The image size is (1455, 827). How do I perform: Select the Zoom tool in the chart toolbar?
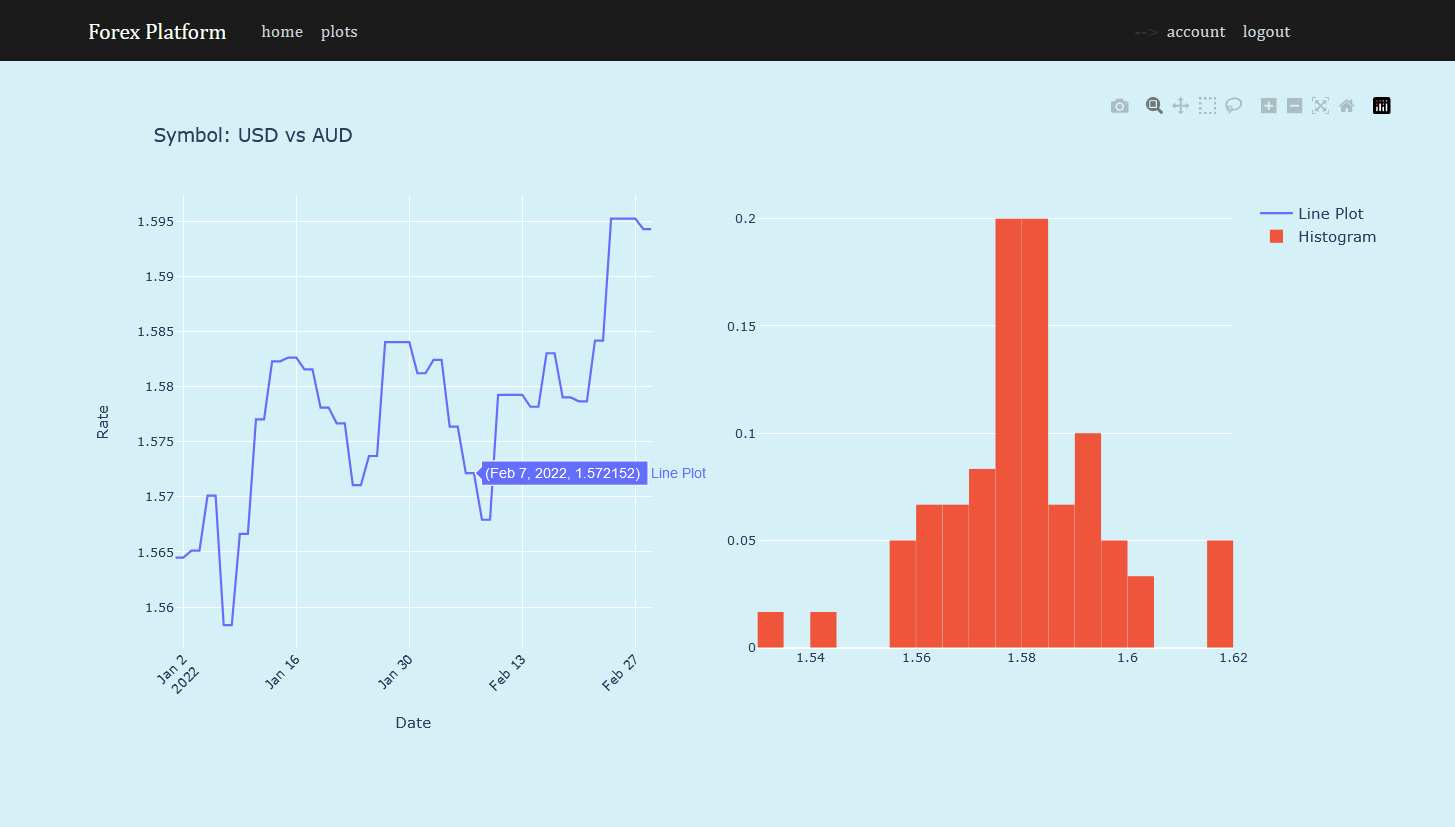pyautogui.click(x=1154, y=105)
